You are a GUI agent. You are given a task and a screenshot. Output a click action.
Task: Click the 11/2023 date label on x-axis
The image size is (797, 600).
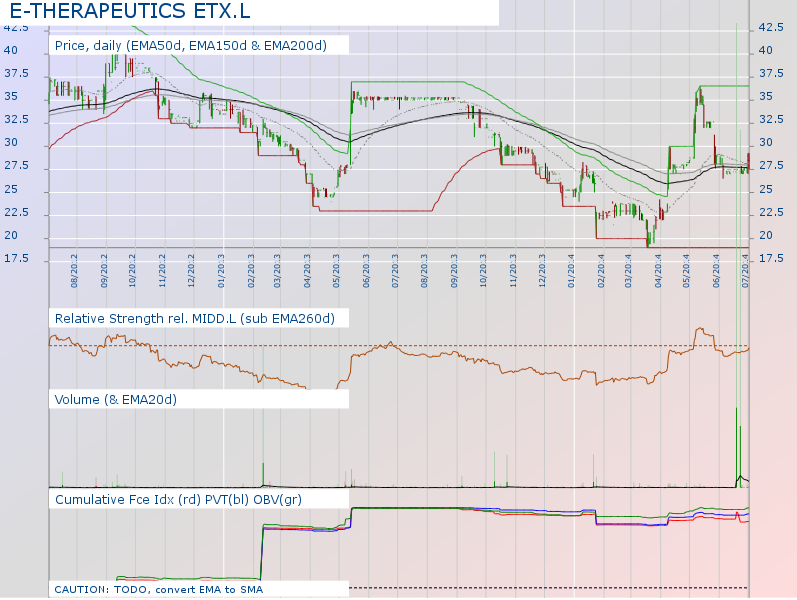pyautogui.click(x=513, y=271)
